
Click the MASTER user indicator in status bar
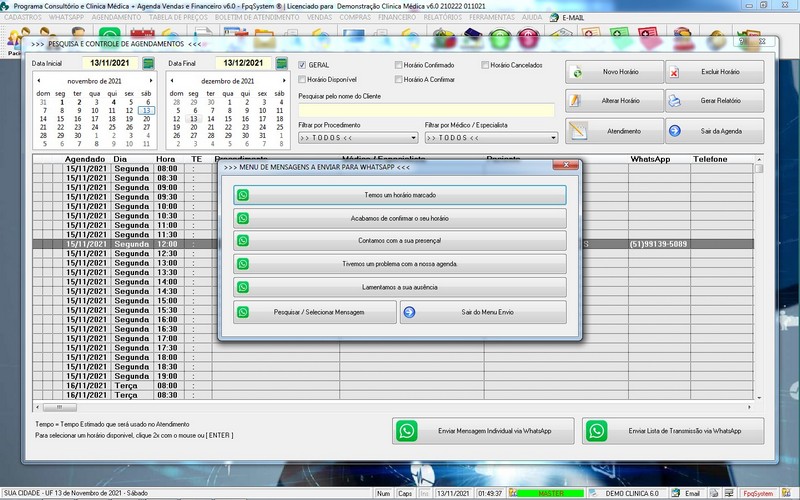(551, 493)
